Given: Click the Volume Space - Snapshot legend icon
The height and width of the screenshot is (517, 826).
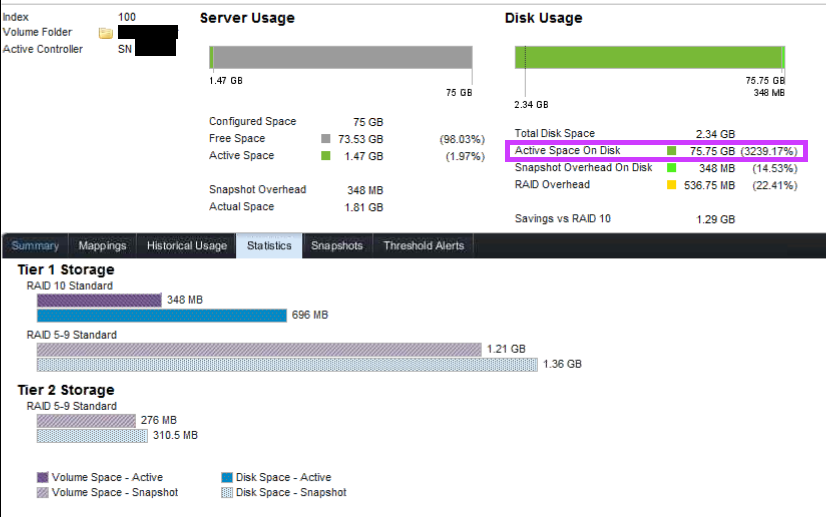Looking at the screenshot, I should point(43,492).
